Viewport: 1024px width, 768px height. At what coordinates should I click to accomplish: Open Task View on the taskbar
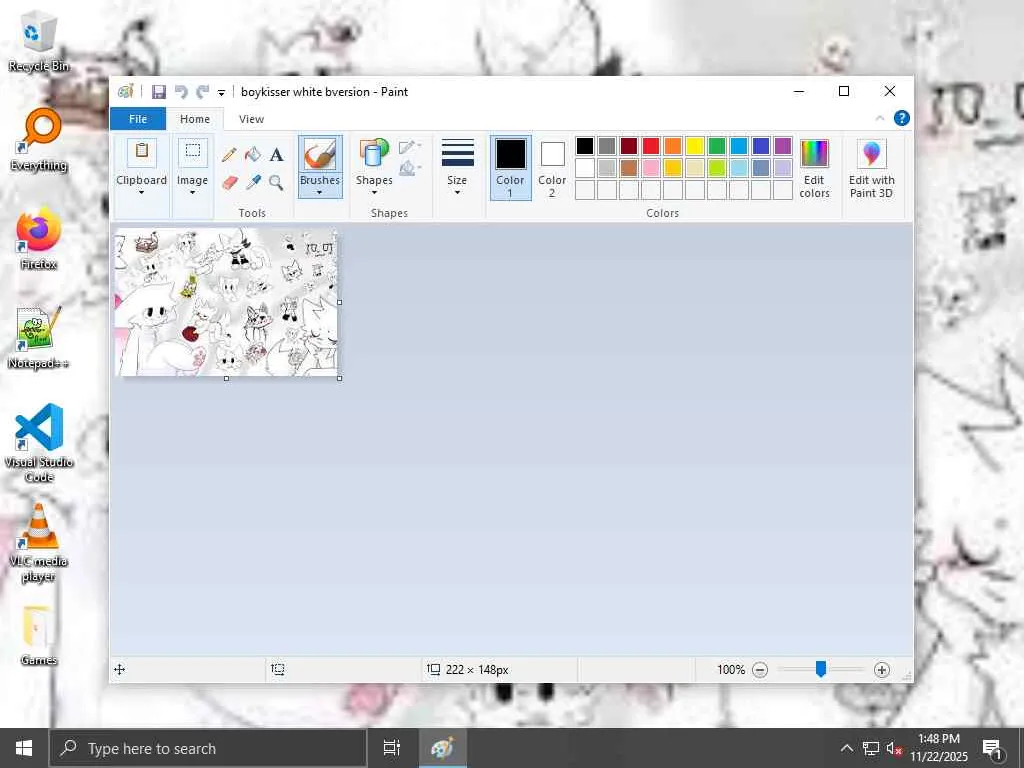tap(392, 748)
